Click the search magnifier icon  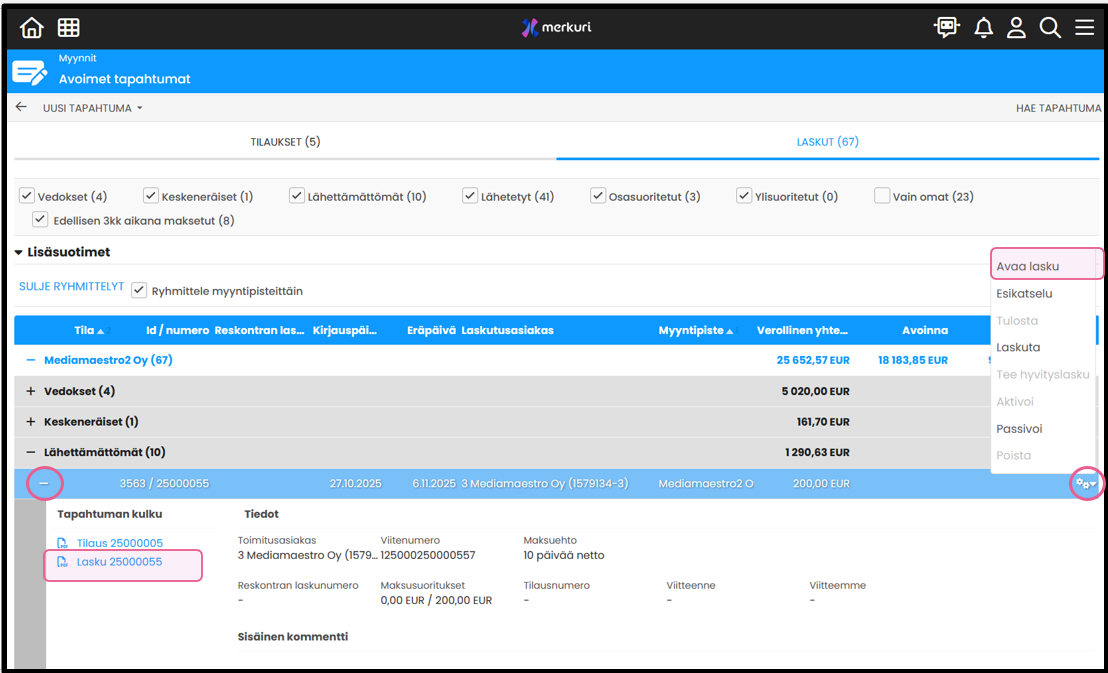(x=1050, y=28)
